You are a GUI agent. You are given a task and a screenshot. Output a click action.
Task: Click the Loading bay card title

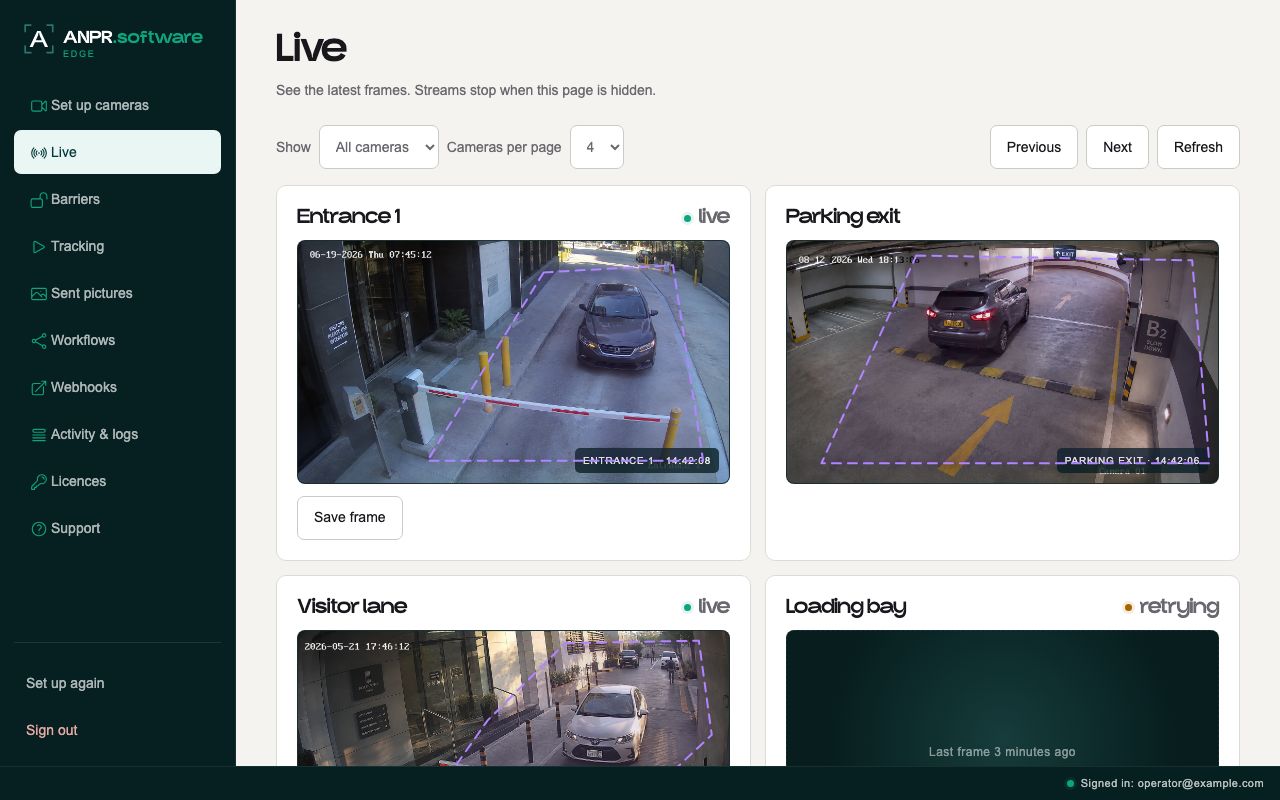click(x=846, y=607)
